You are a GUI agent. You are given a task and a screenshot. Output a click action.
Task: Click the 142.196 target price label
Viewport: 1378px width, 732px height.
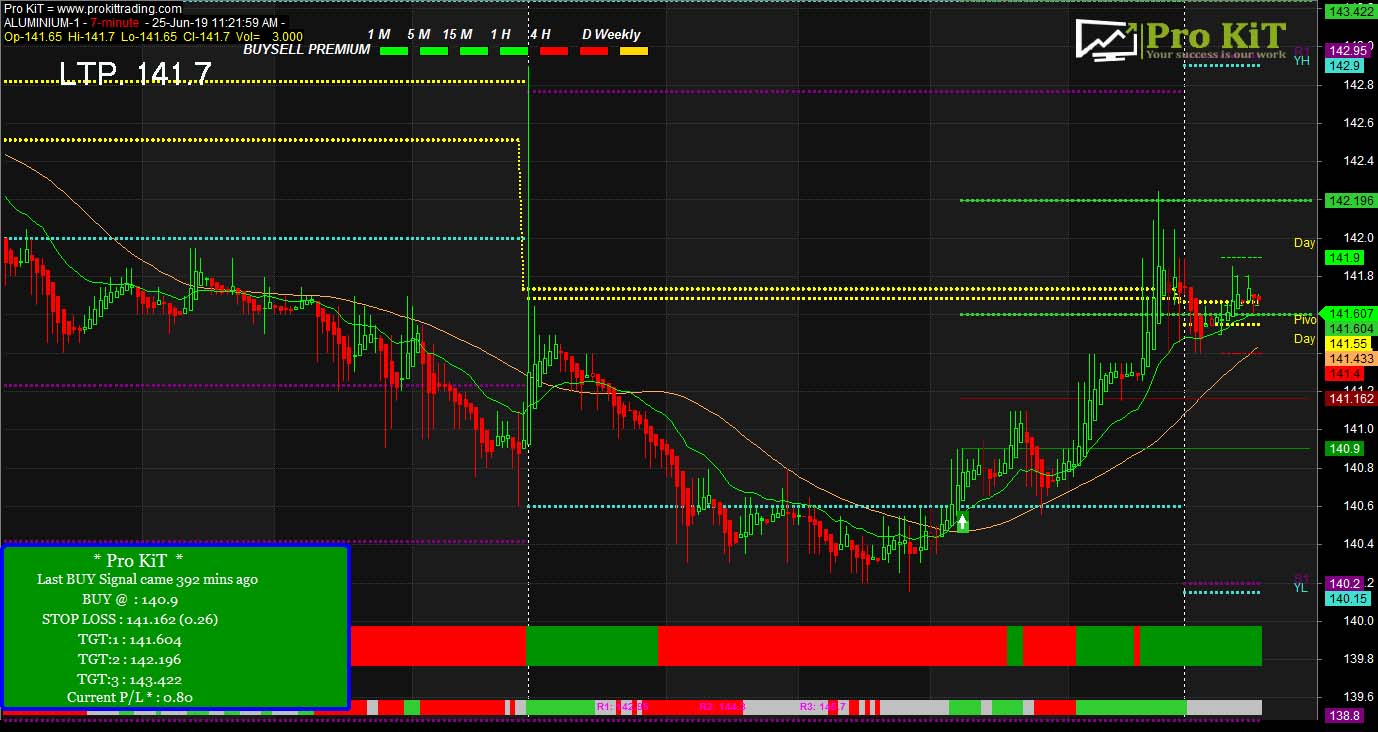[1348, 200]
